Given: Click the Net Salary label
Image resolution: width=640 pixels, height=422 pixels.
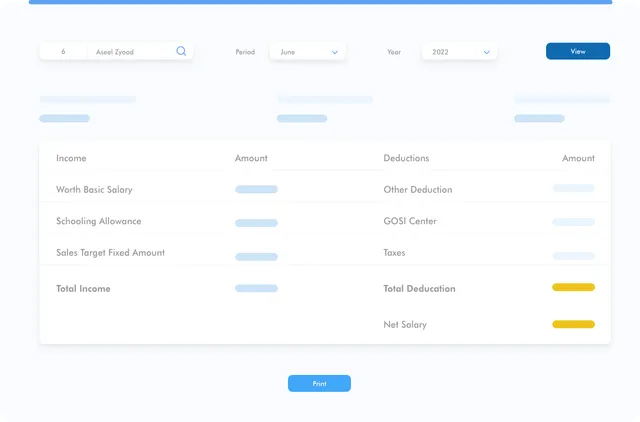Looking at the screenshot, I should pos(405,324).
